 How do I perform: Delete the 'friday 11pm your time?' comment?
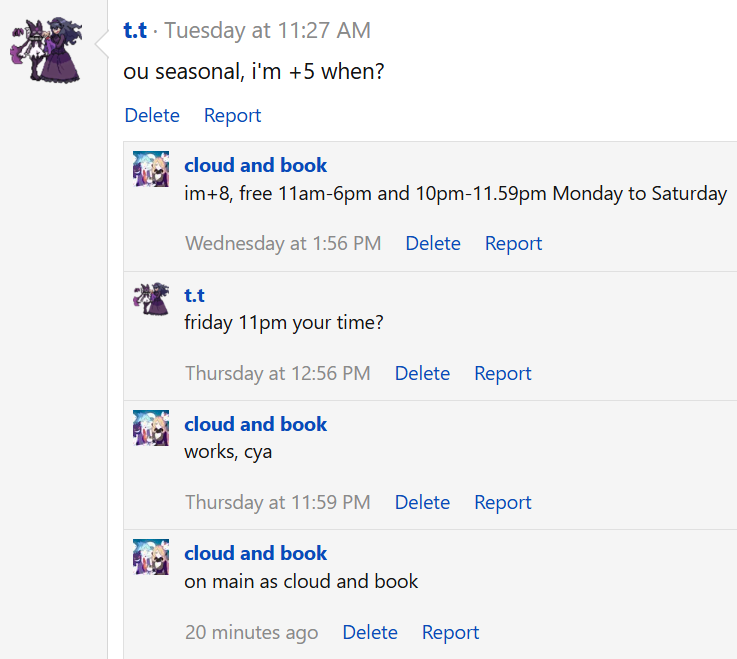point(422,373)
